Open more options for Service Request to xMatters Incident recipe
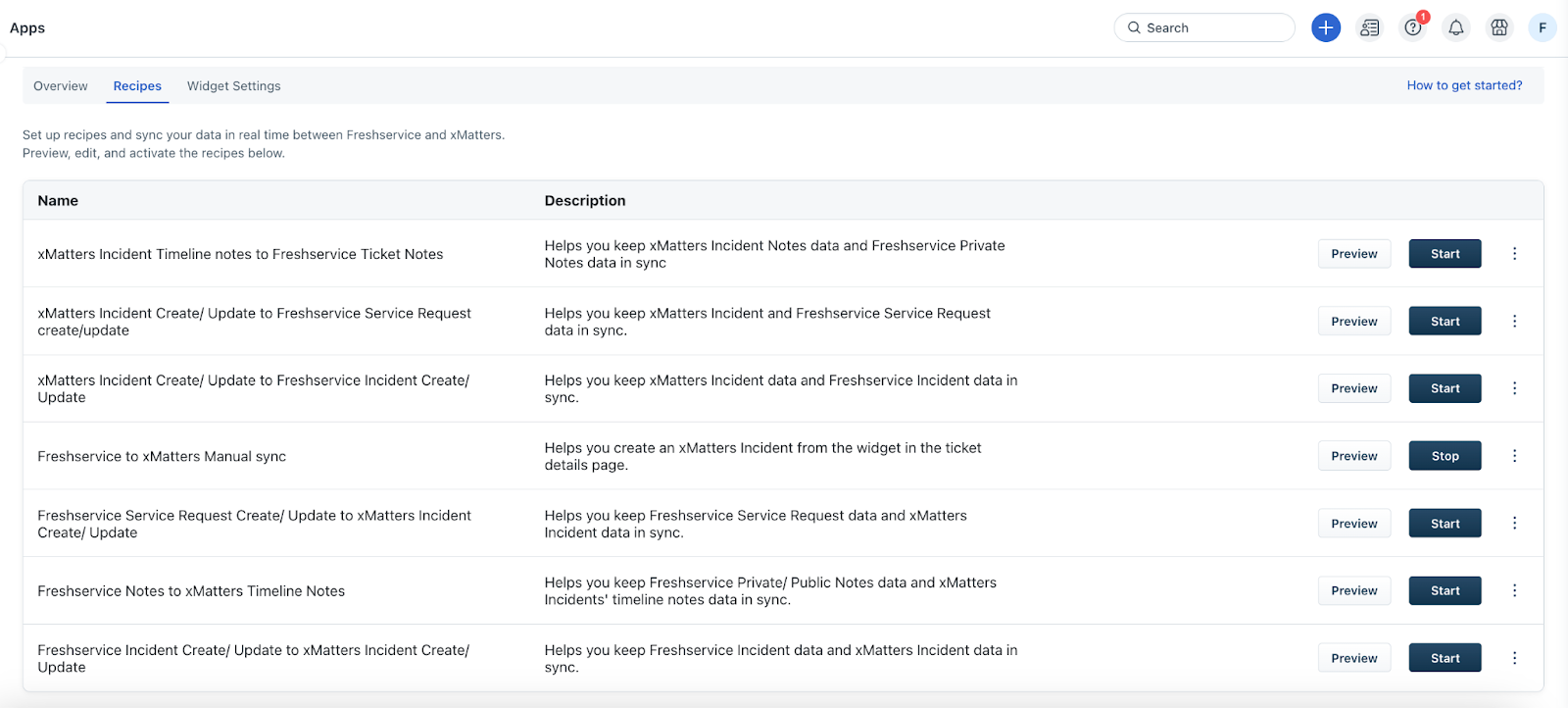1568x708 pixels. pos(1514,524)
